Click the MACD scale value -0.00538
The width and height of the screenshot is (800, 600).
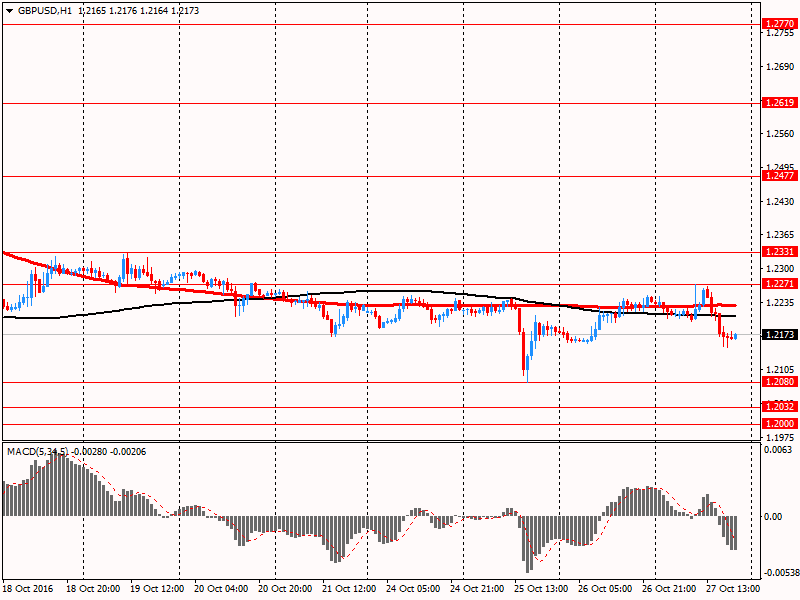[x=782, y=573]
